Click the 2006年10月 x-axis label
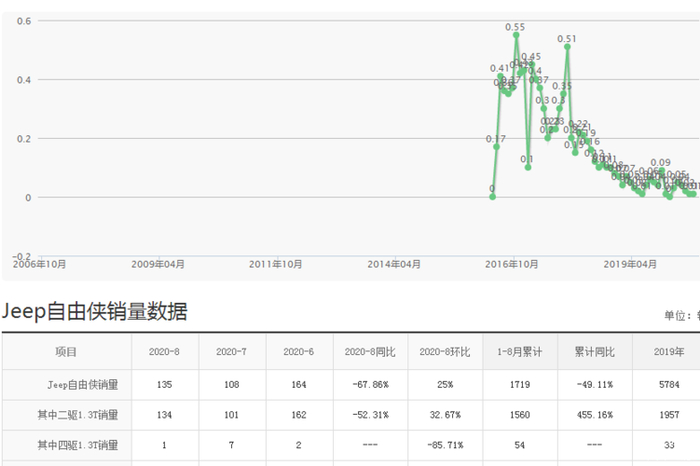Image resolution: width=700 pixels, height=466 pixels. [x=39, y=264]
